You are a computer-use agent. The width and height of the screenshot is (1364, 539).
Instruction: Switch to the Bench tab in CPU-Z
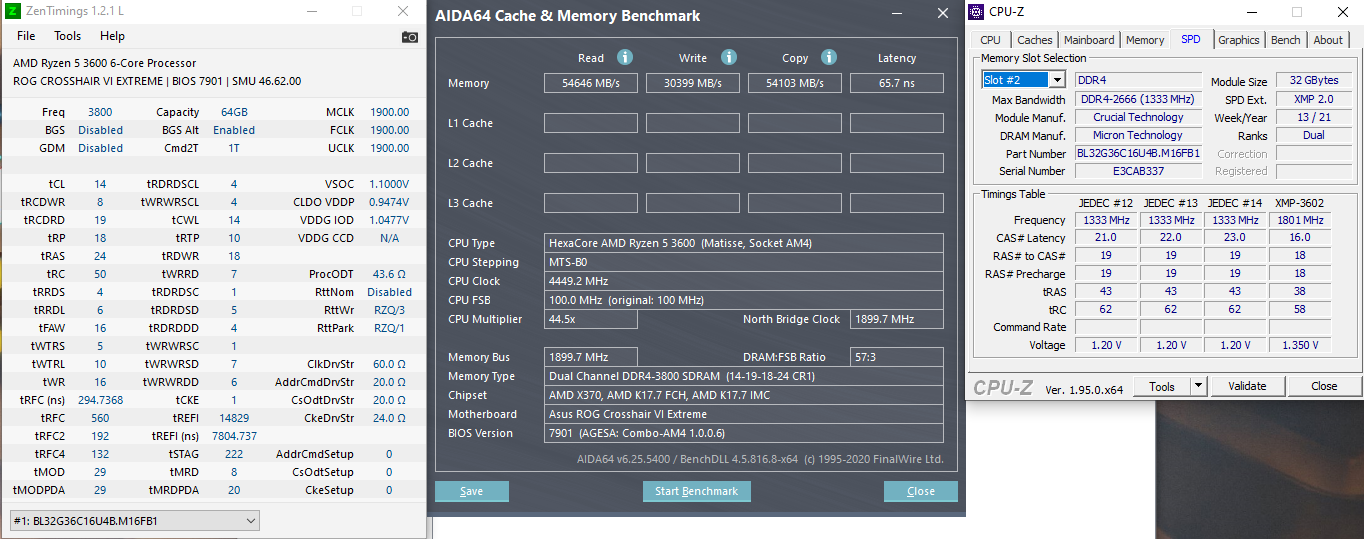pos(1286,40)
